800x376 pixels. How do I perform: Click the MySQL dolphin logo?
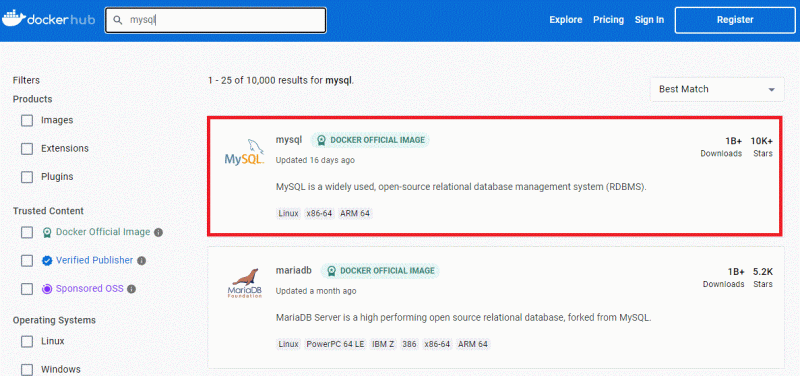pyautogui.click(x=244, y=152)
